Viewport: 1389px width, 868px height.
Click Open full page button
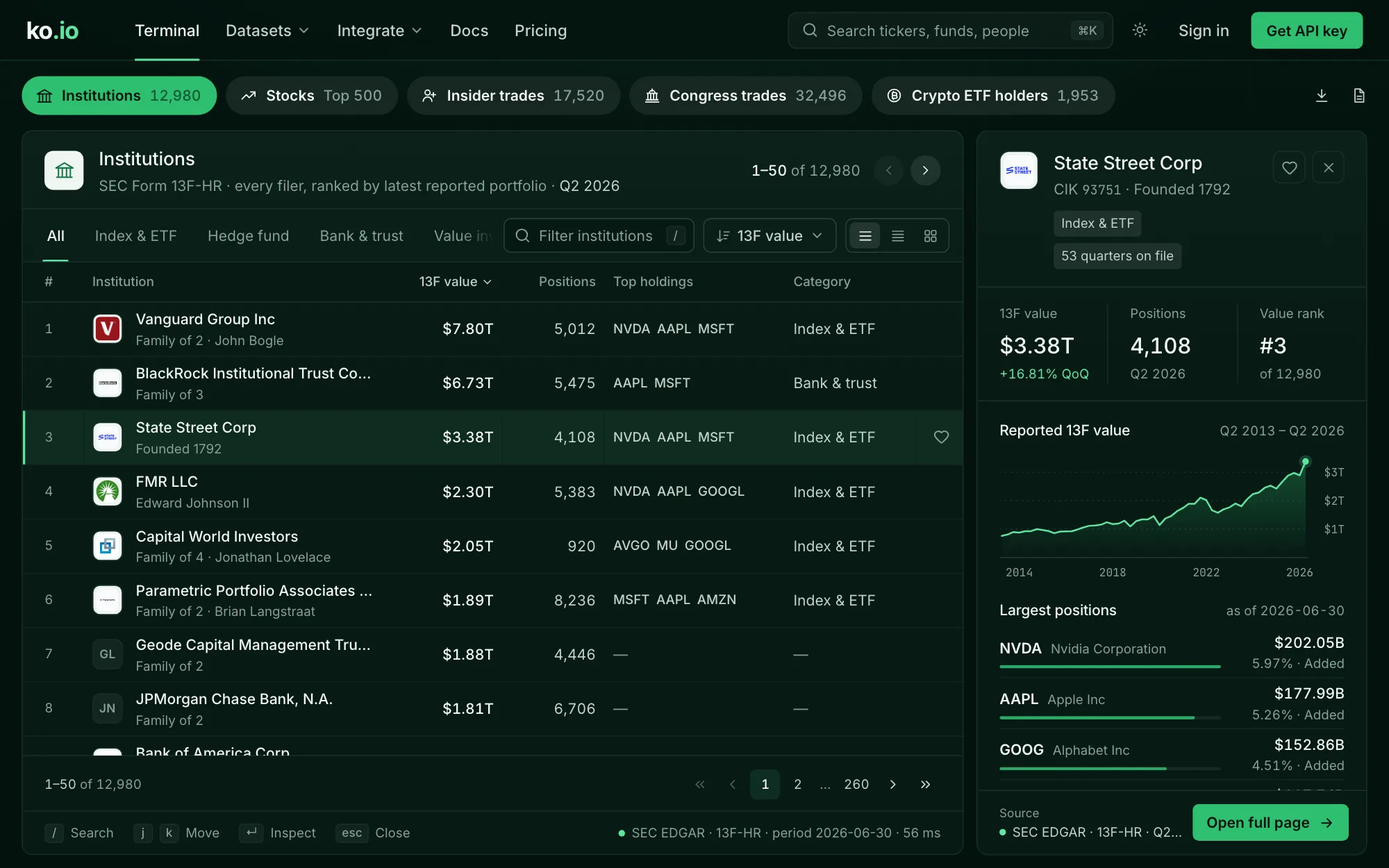pos(1270,822)
